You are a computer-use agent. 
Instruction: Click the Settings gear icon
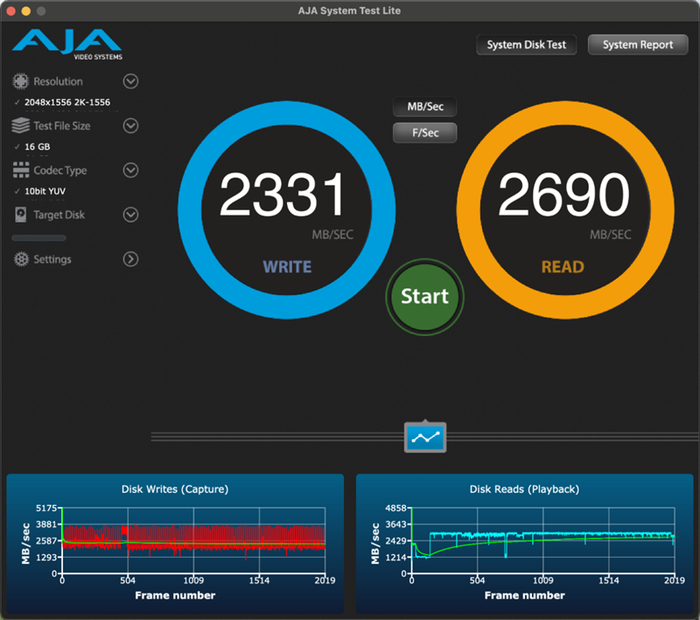(x=21, y=259)
